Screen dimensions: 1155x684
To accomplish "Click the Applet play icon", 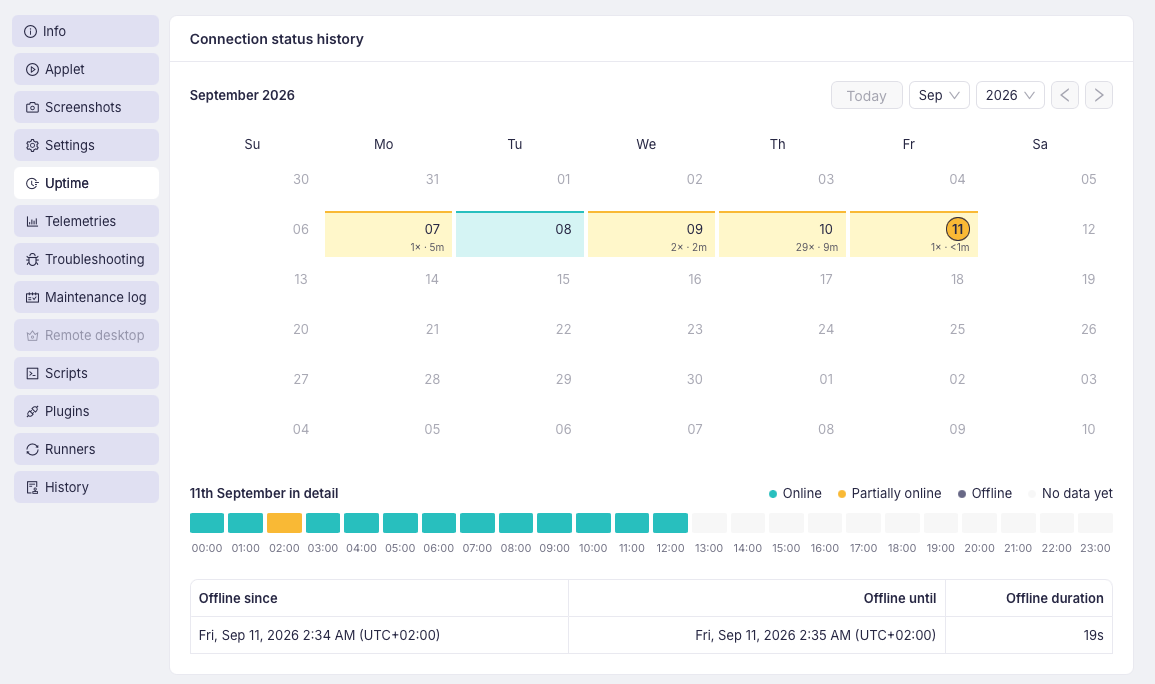I will 32,70.
